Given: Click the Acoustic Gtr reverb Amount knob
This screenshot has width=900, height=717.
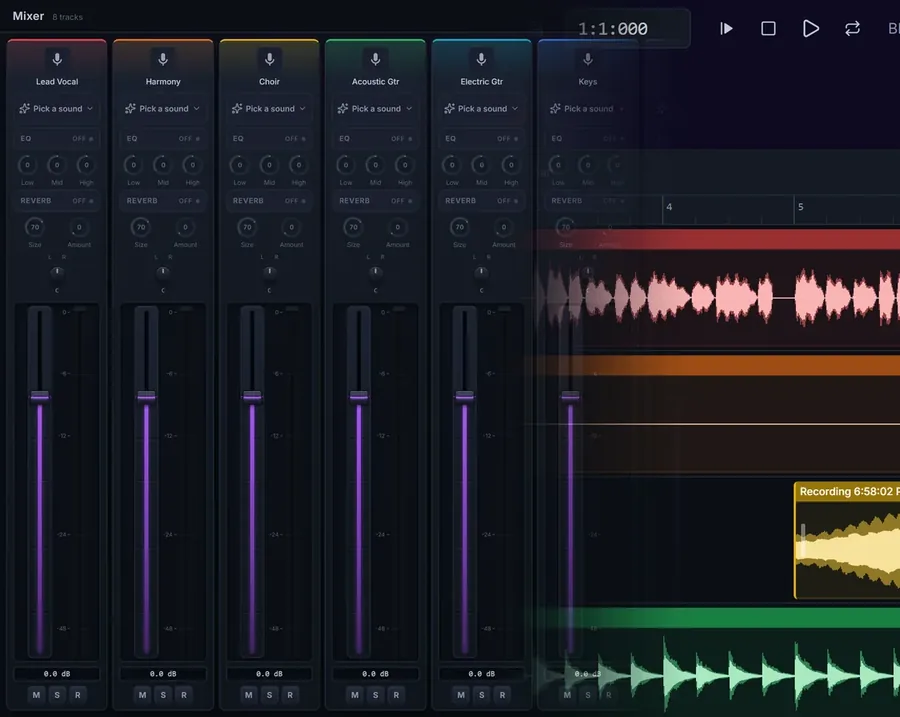Looking at the screenshot, I should pyautogui.click(x=397, y=227).
